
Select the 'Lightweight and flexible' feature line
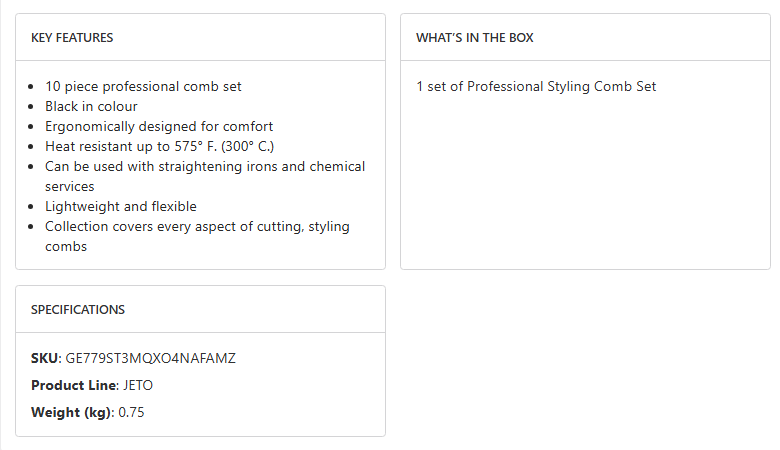(120, 207)
